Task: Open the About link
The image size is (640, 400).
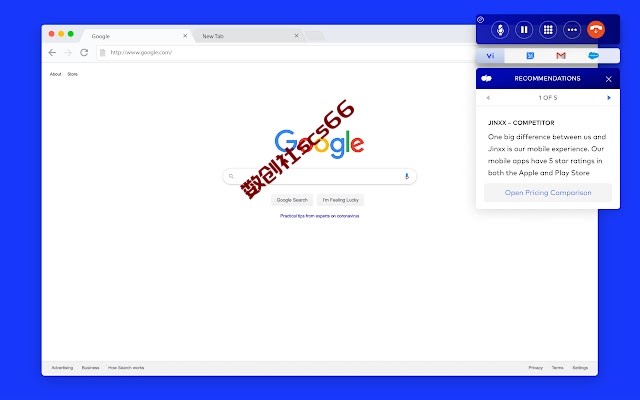Action: pos(56,74)
